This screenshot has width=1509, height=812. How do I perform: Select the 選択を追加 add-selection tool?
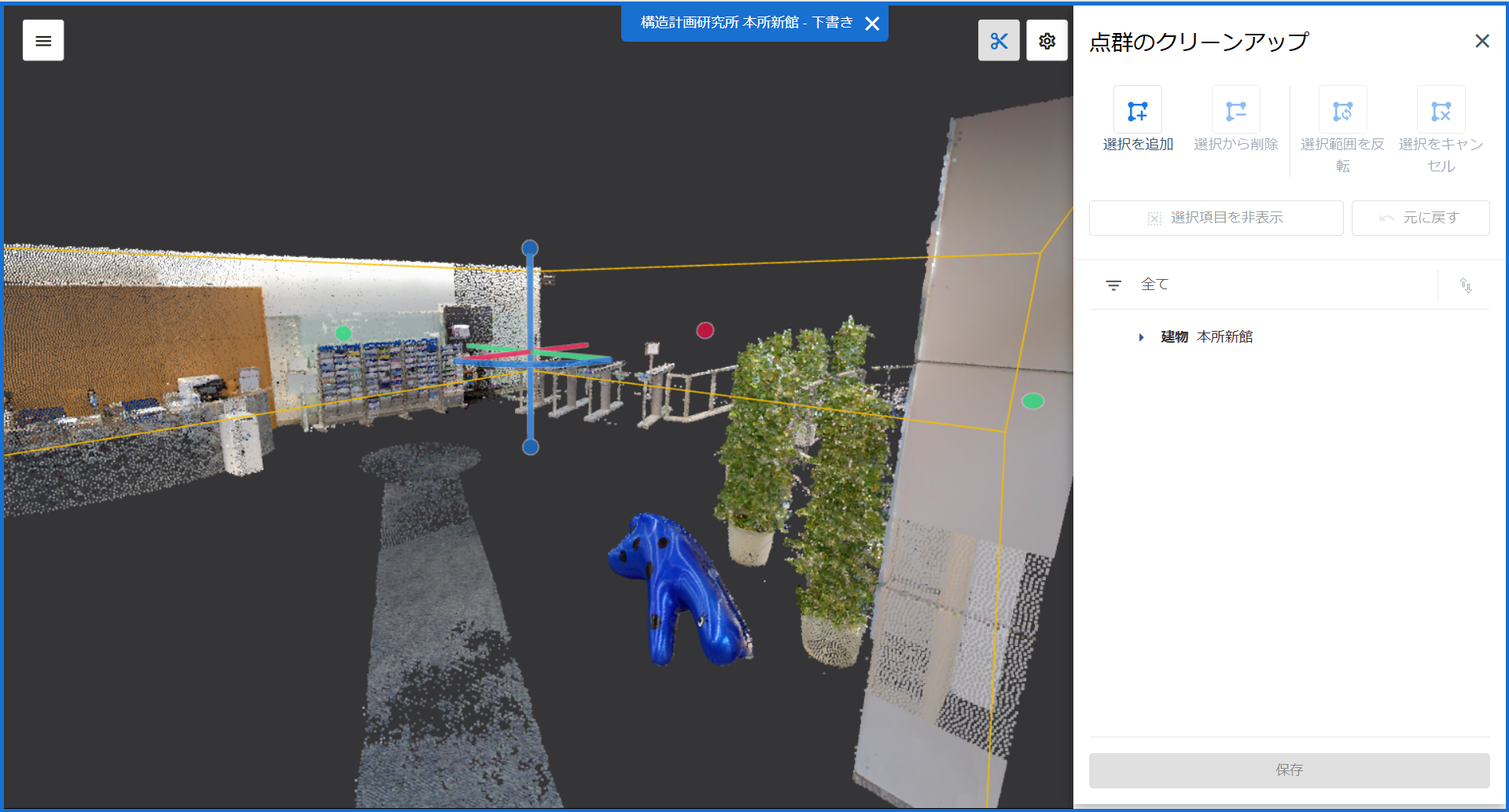1137,111
